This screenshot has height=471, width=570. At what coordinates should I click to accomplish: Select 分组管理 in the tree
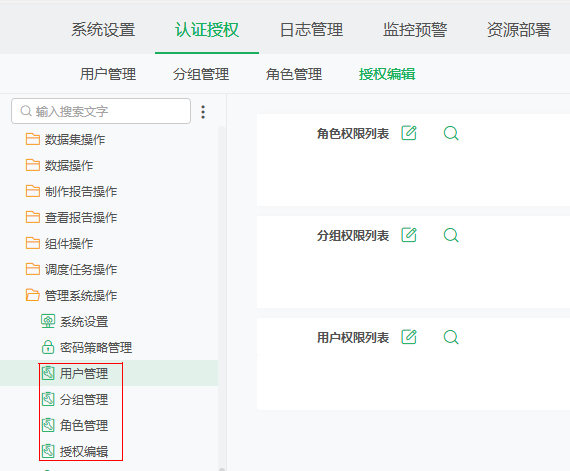pos(75,399)
